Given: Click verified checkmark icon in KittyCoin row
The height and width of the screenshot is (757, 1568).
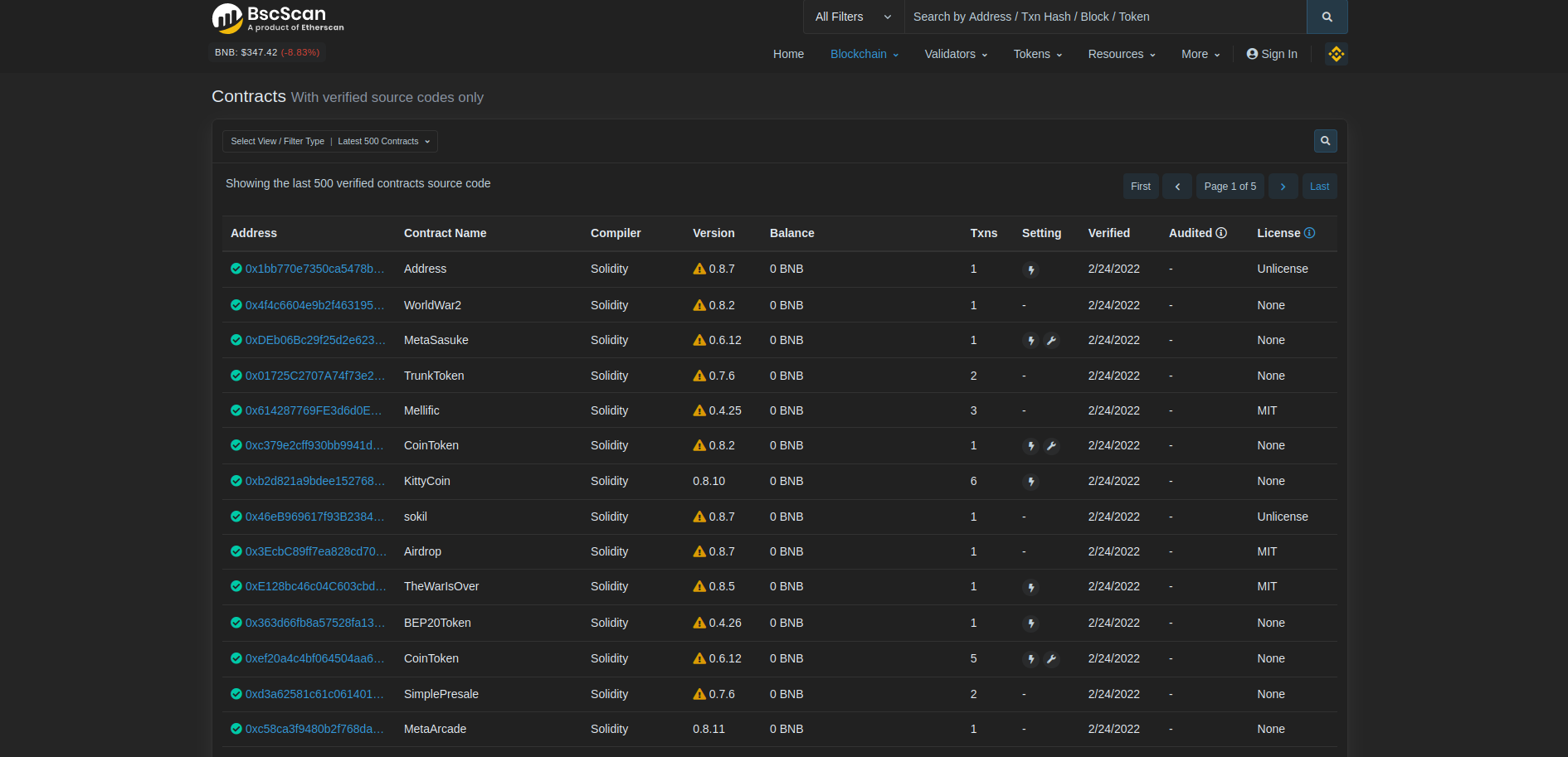Looking at the screenshot, I should [236, 481].
